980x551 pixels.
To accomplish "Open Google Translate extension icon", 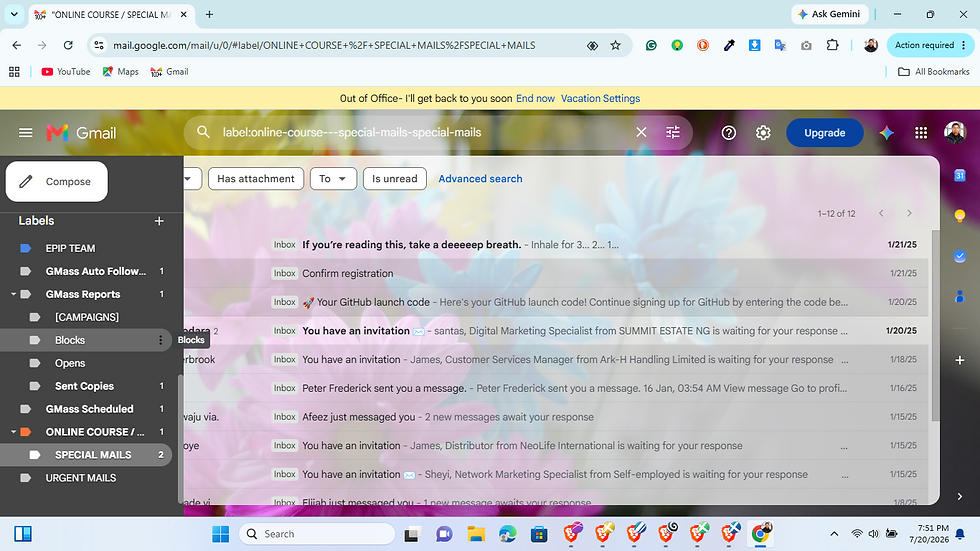I will (780, 45).
